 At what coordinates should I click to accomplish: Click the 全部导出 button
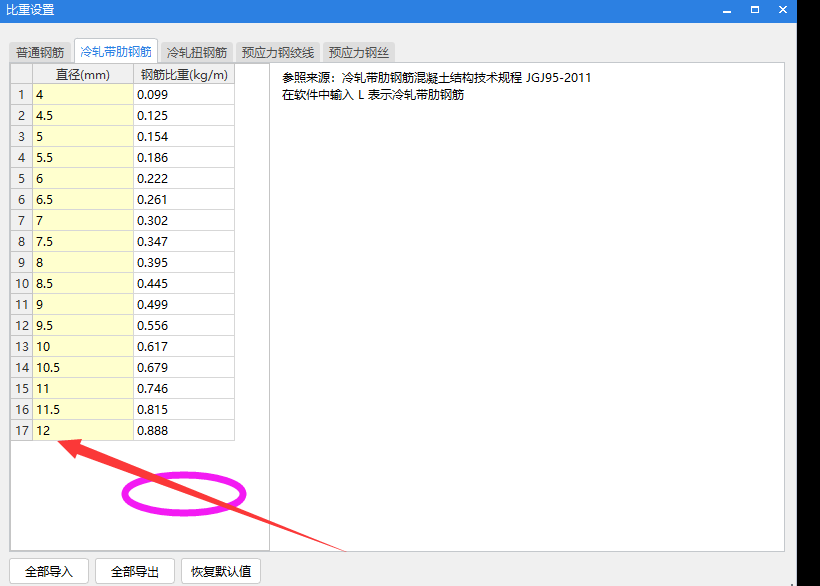[134, 570]
